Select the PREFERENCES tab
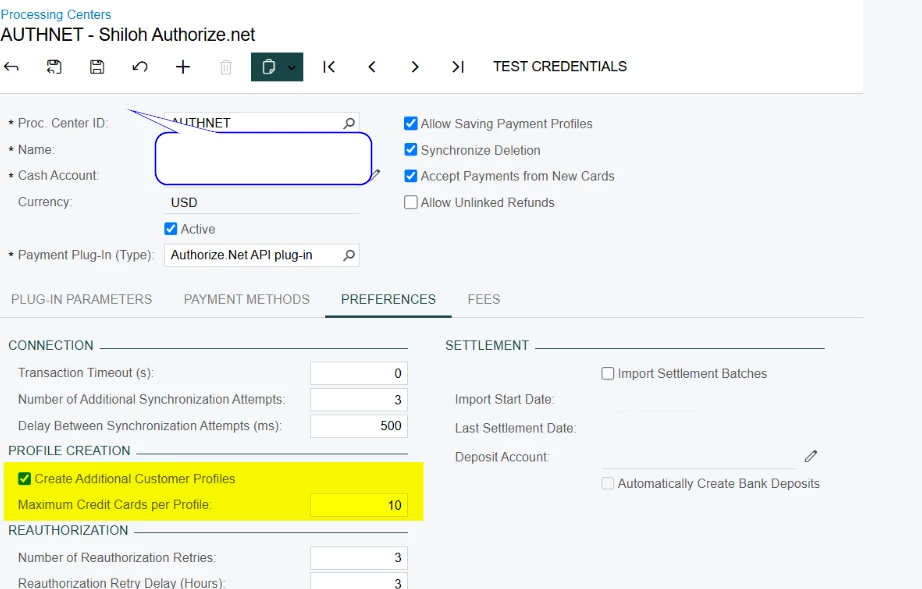 (x=388, y=299)
